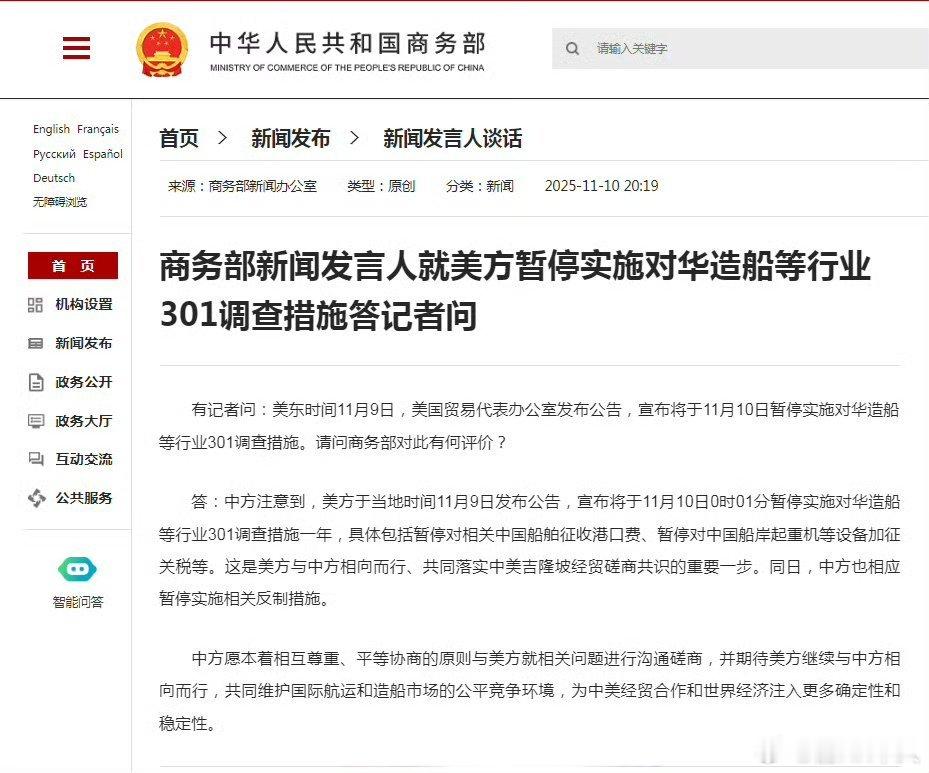Click the search magnifier icon
The height and width of the screenshot is (773, 929).
(572, 49)
